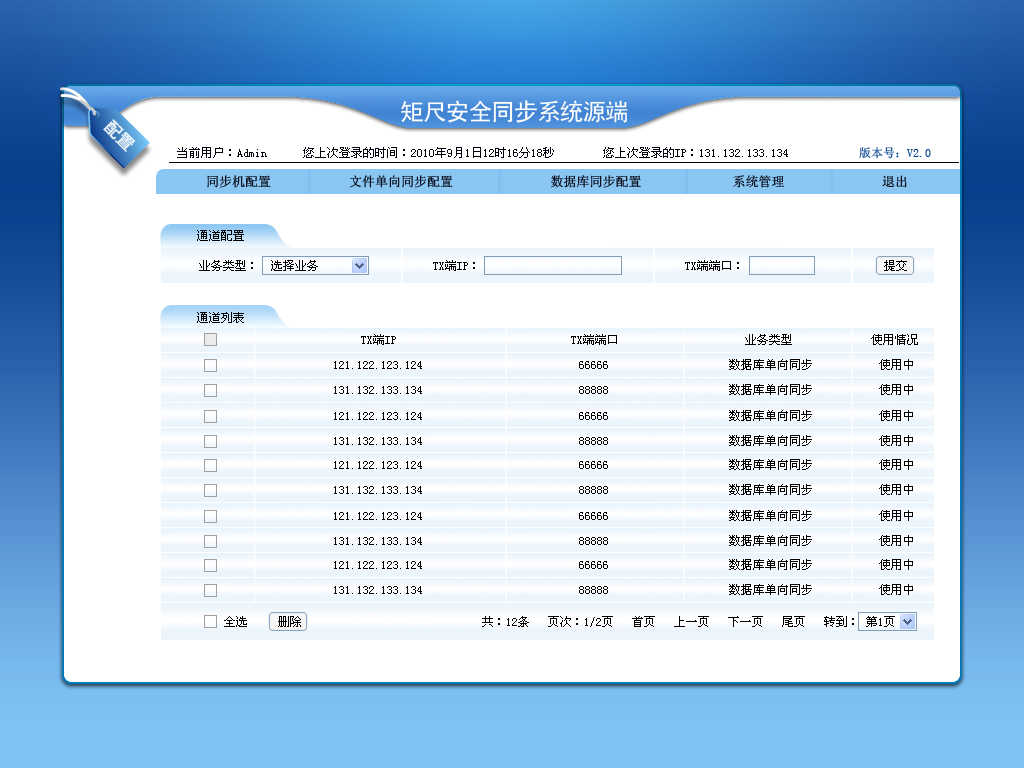
Task: Click the TX端端口 input field
Action: [x=781, y=266]
